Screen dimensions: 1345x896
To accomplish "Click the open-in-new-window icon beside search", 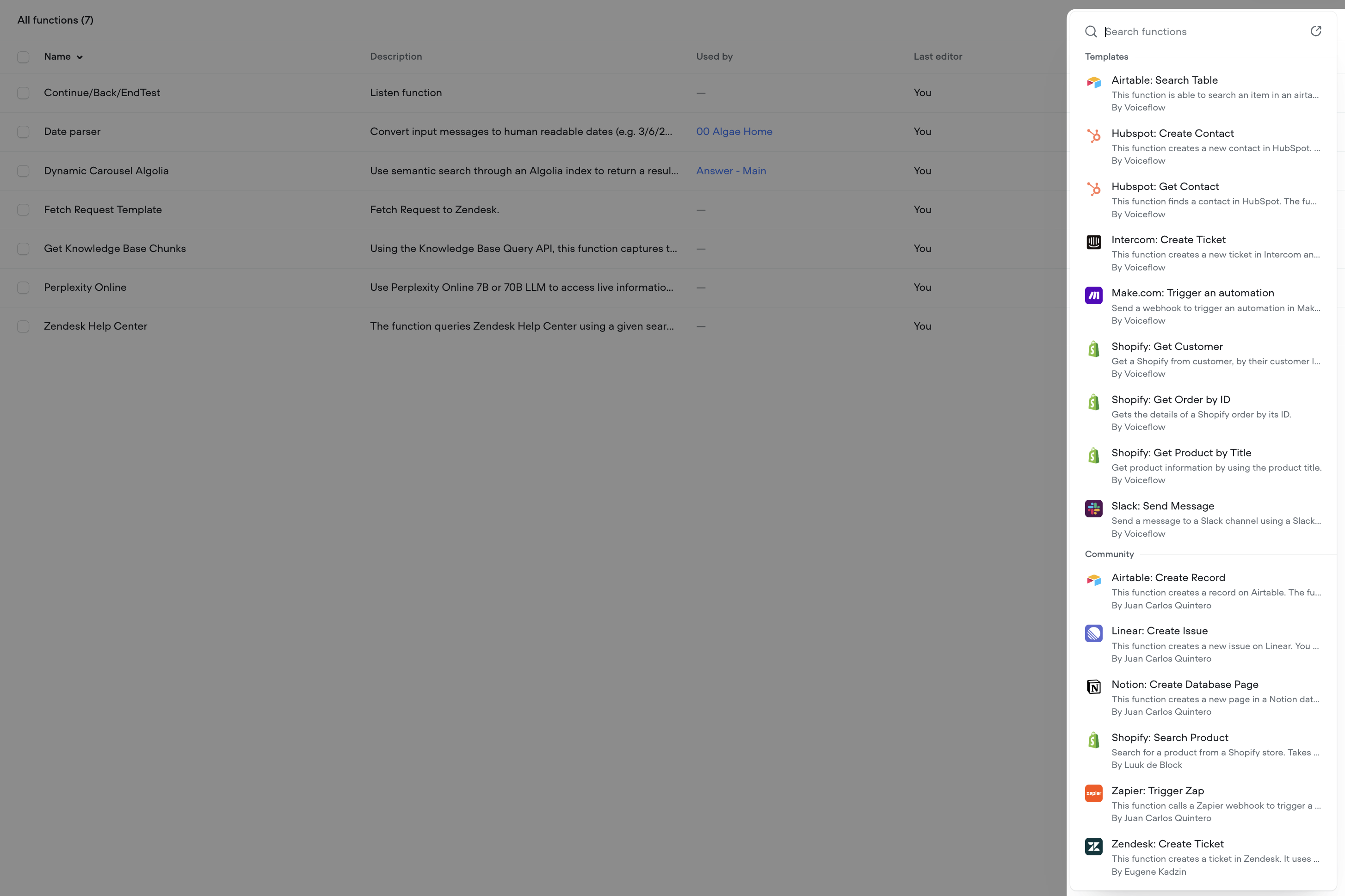I will click(x=1316, y=31).
